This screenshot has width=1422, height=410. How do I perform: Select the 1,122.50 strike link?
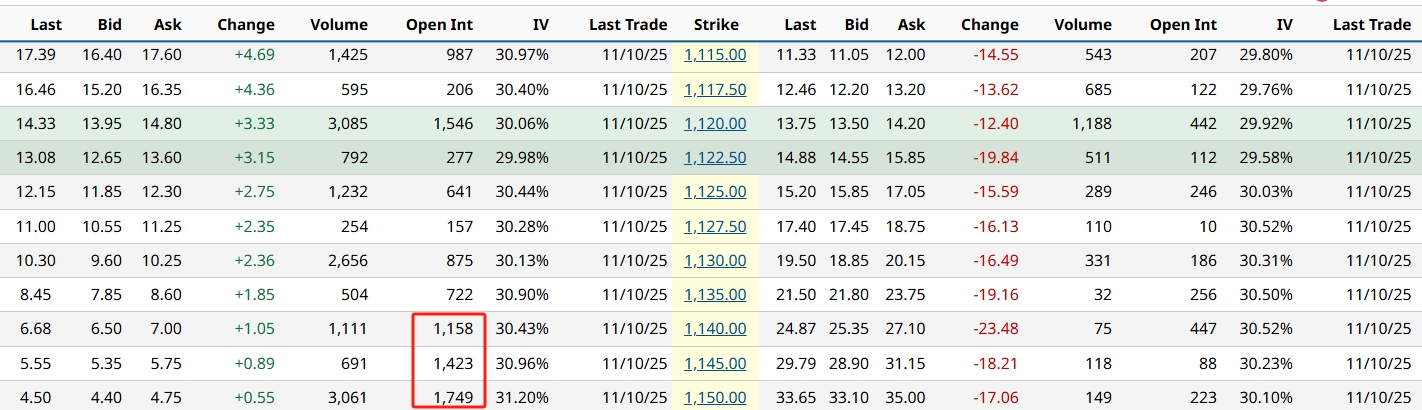[x=715, y=158]
